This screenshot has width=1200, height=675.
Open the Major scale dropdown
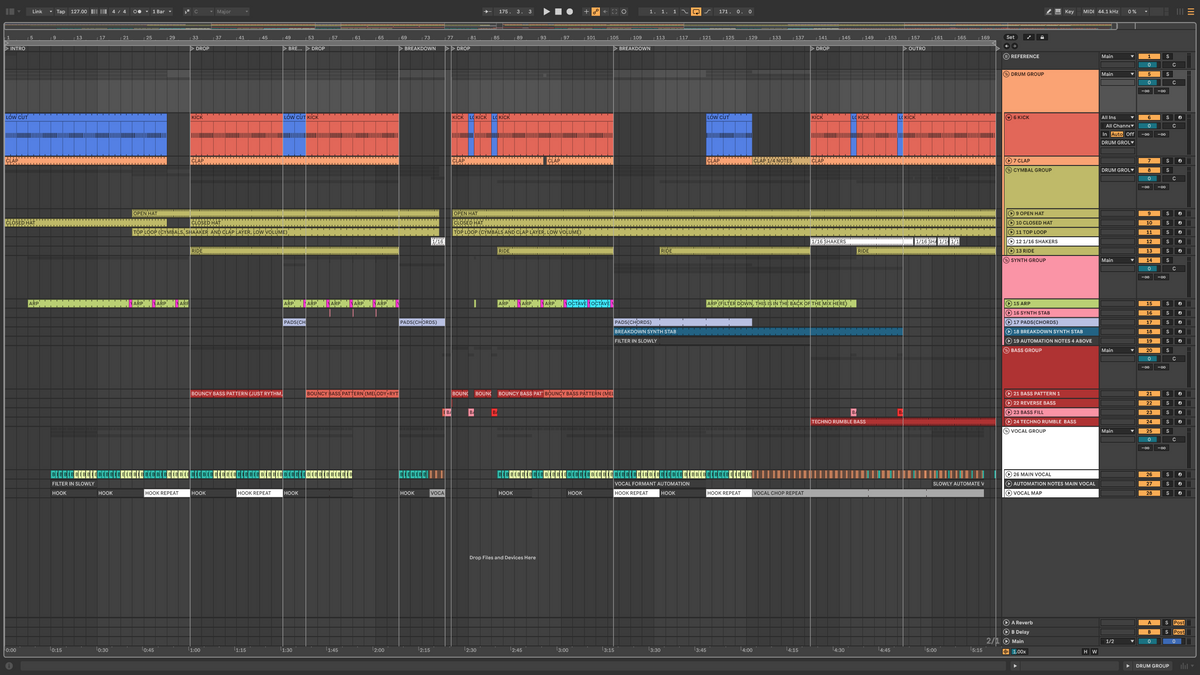pyautogui.click(x=232, y=11)
